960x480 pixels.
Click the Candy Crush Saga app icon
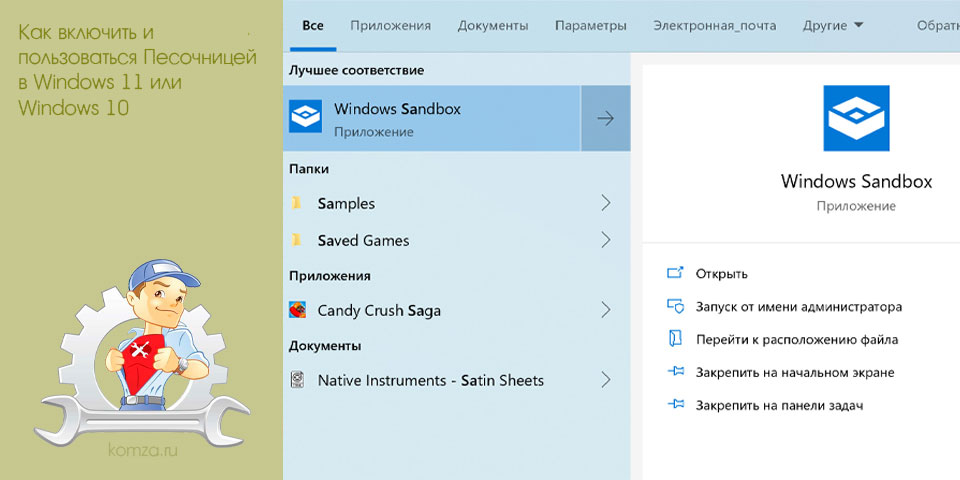(298, 310)
